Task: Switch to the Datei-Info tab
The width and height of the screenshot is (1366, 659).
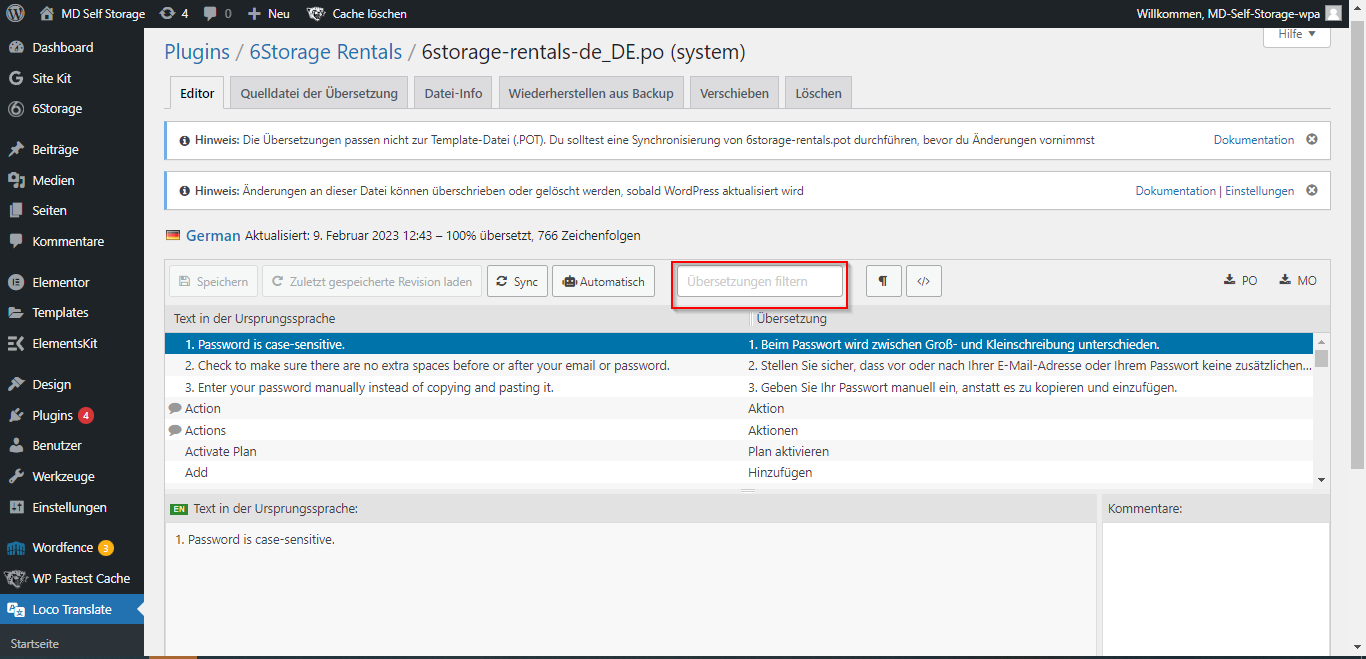Action: coord(453,93)
